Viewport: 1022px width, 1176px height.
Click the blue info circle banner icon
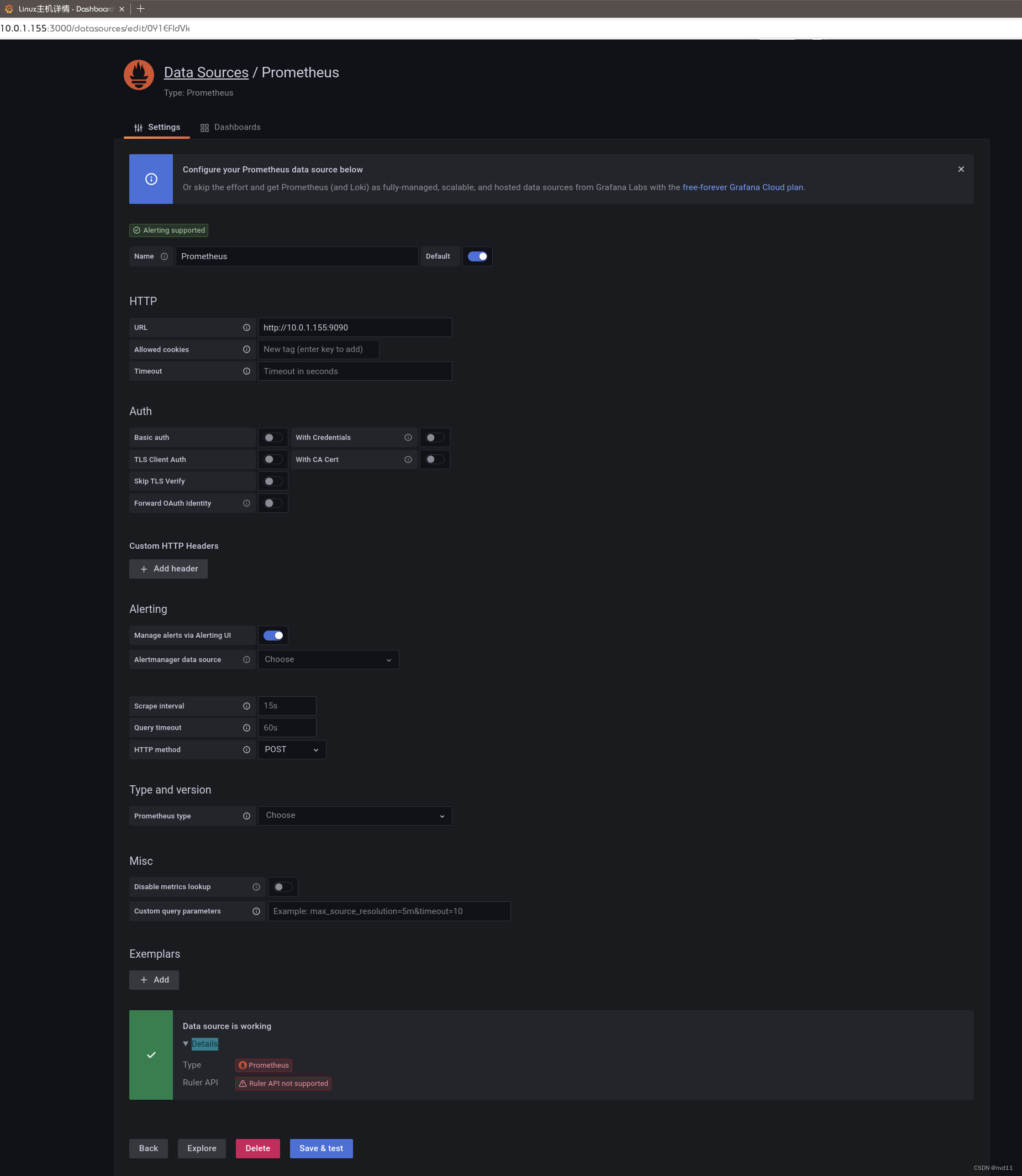pos(151,179)
